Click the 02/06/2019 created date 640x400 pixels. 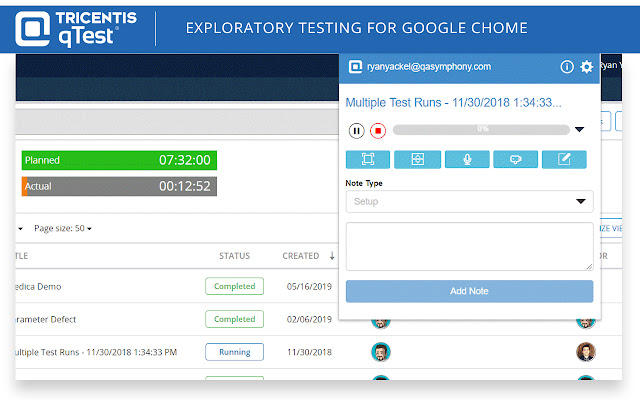coord(309,319)
